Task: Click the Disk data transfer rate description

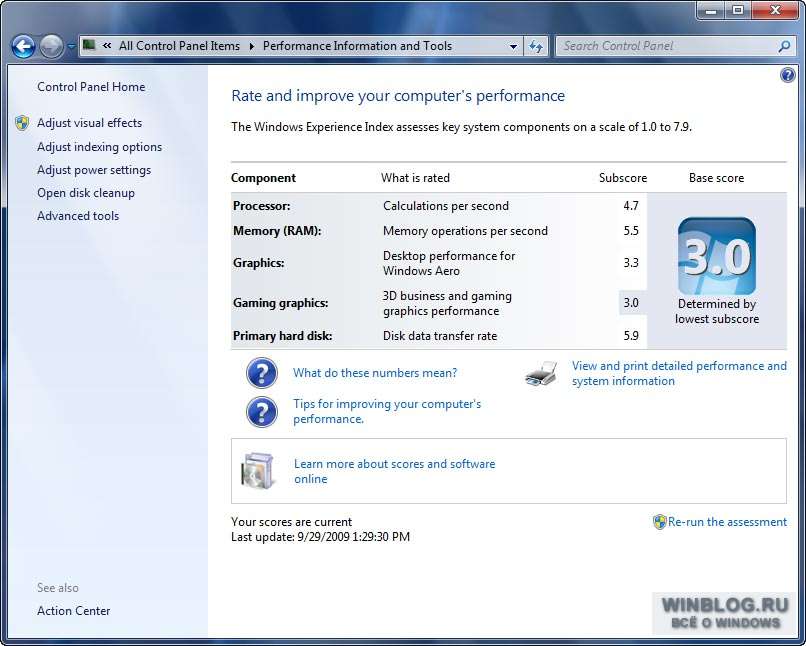Action: tap(440, 336)
